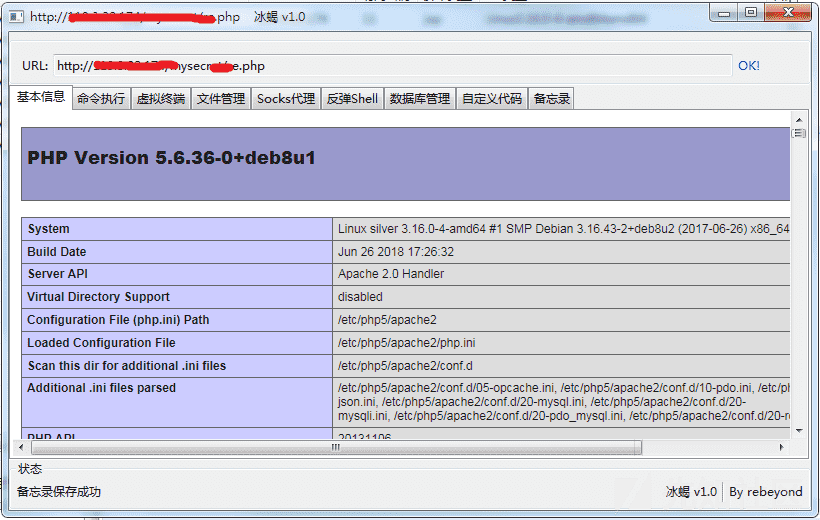Select the Build Date label cell
820x520 pixels.
177,252
